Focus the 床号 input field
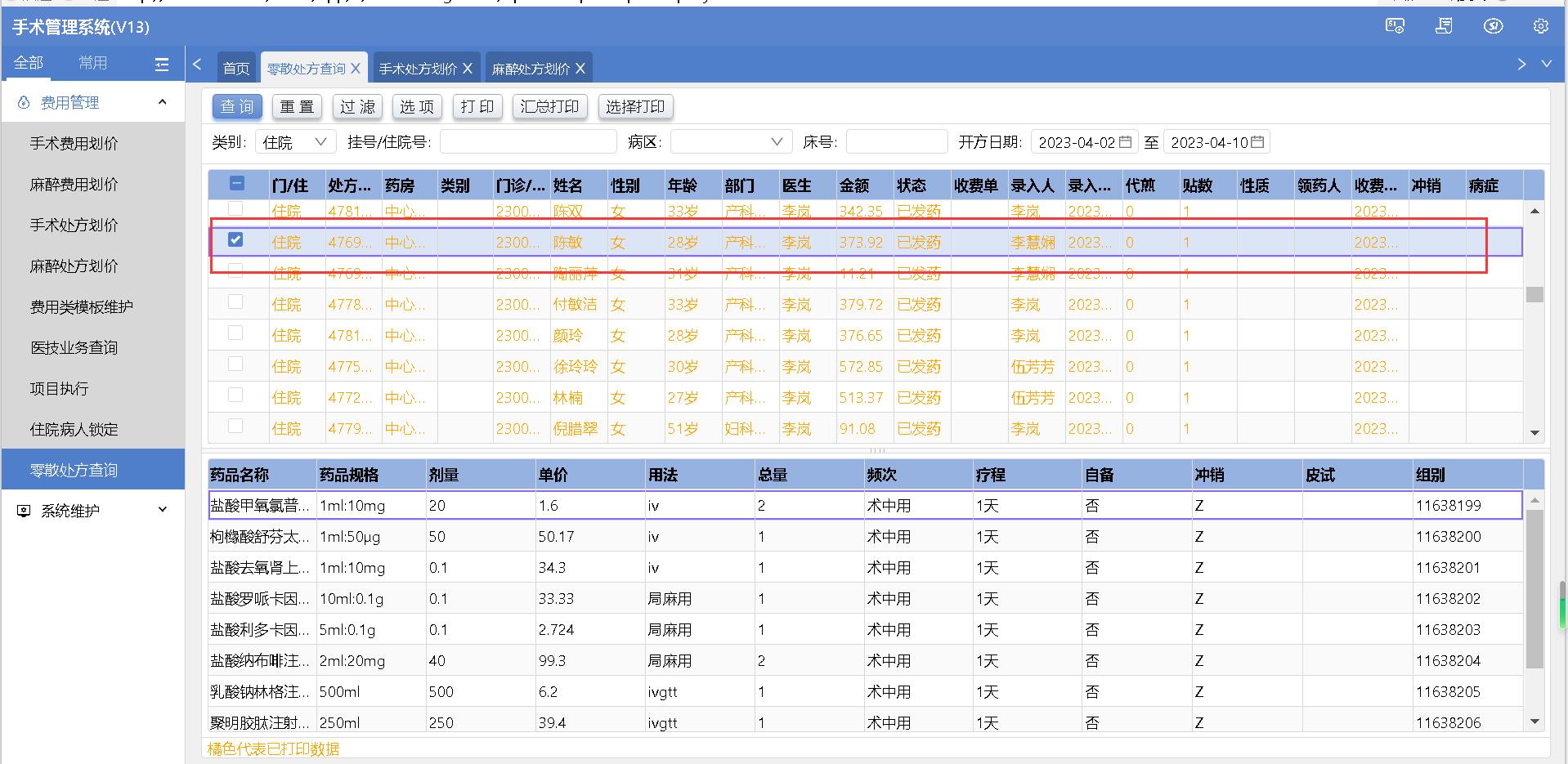The width and height of the screenshot is (1568, 764). [x=897, y=142]
